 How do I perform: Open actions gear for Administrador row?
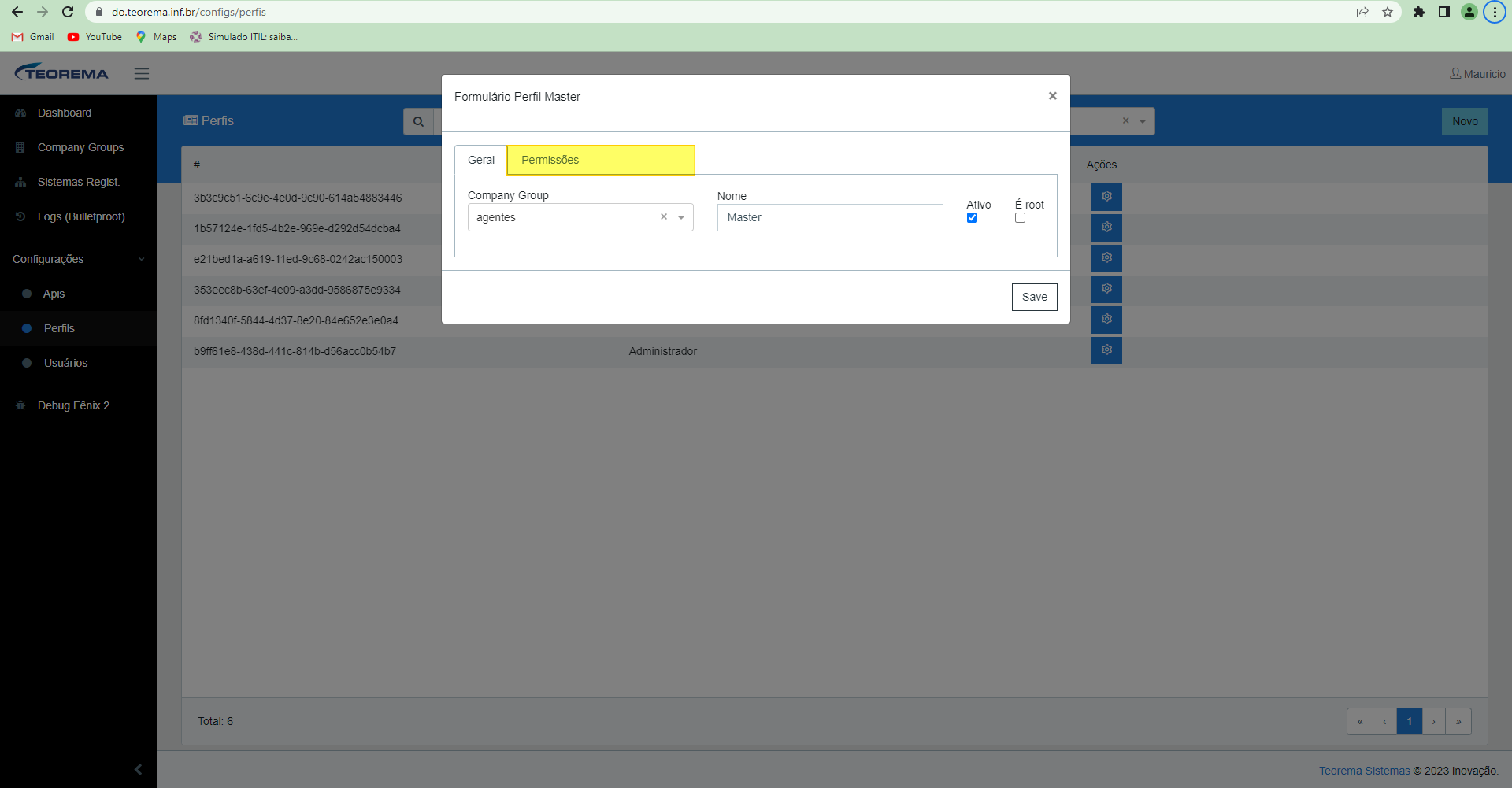1106,350
